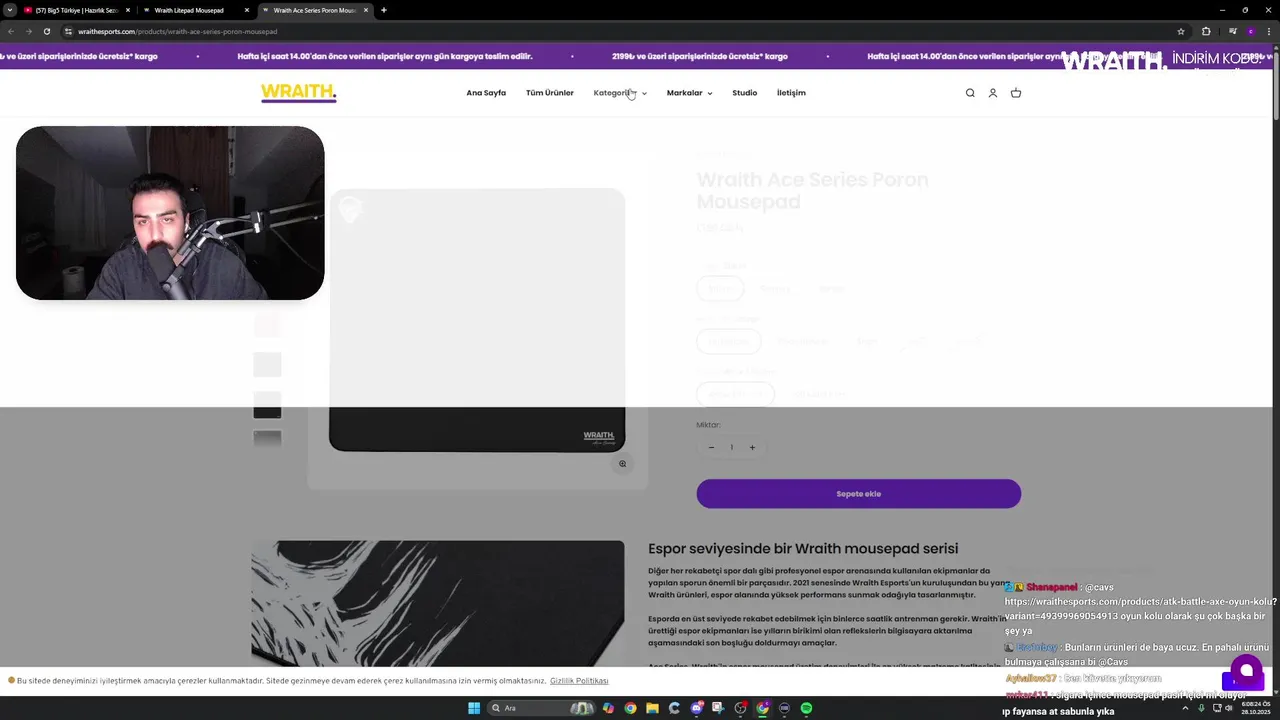Click the address bar URL
1280x720 pixels.
tap(178, 31)
